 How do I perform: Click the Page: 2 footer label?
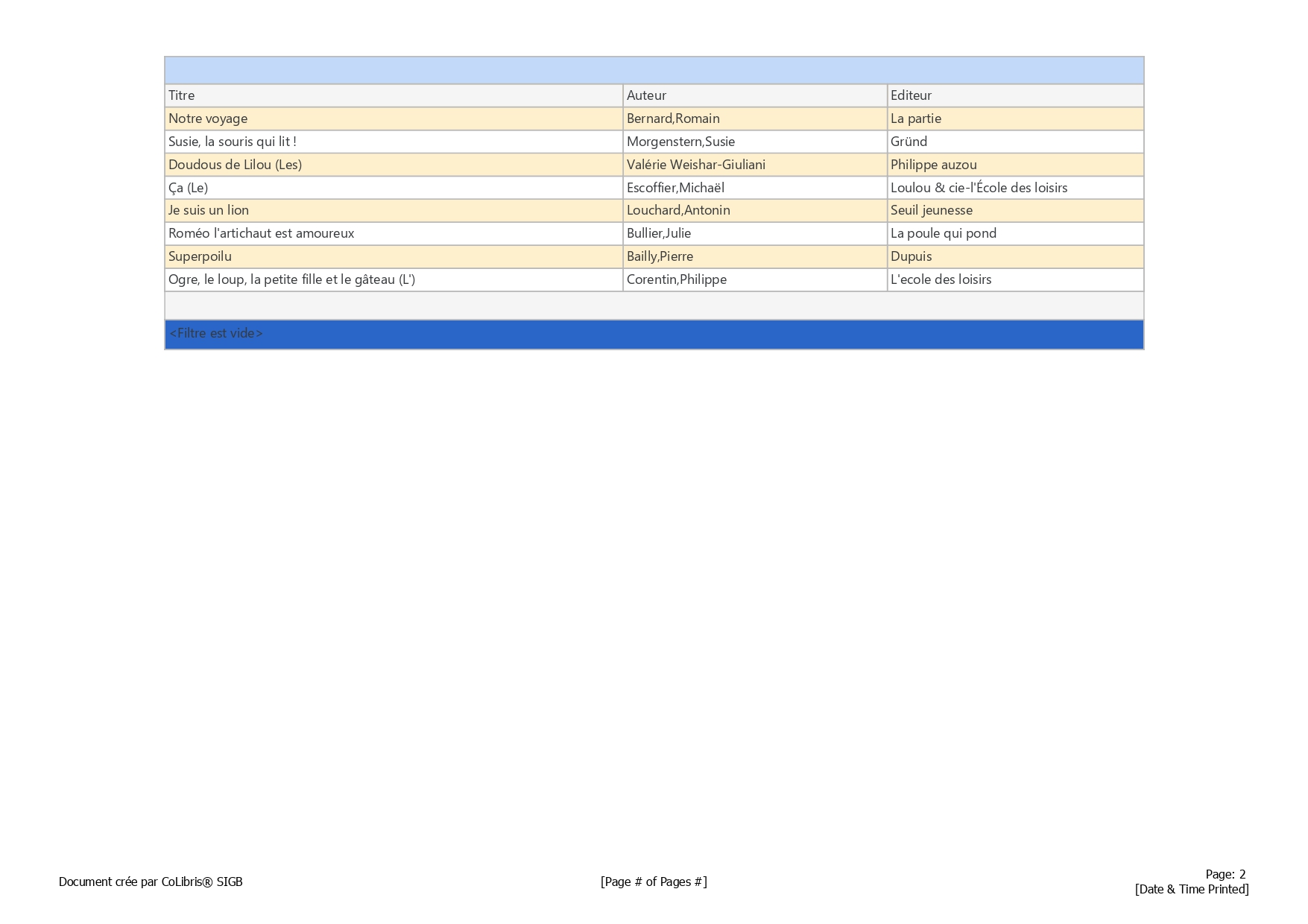point(1225,874)
